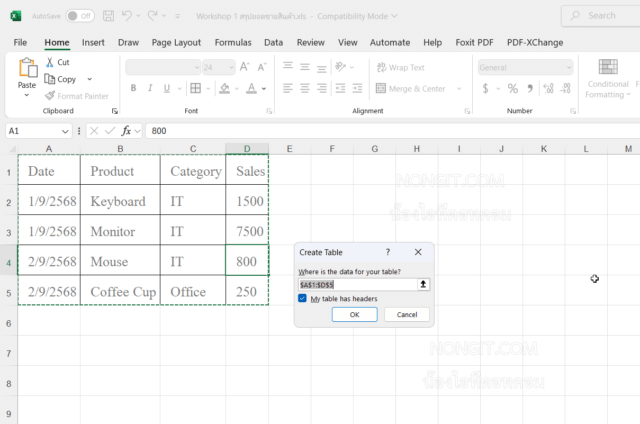Image resolution: width=640 pixels, height=424 pixels.
Task: Click the Orientation text angle icon
Action: pos(340,67)
